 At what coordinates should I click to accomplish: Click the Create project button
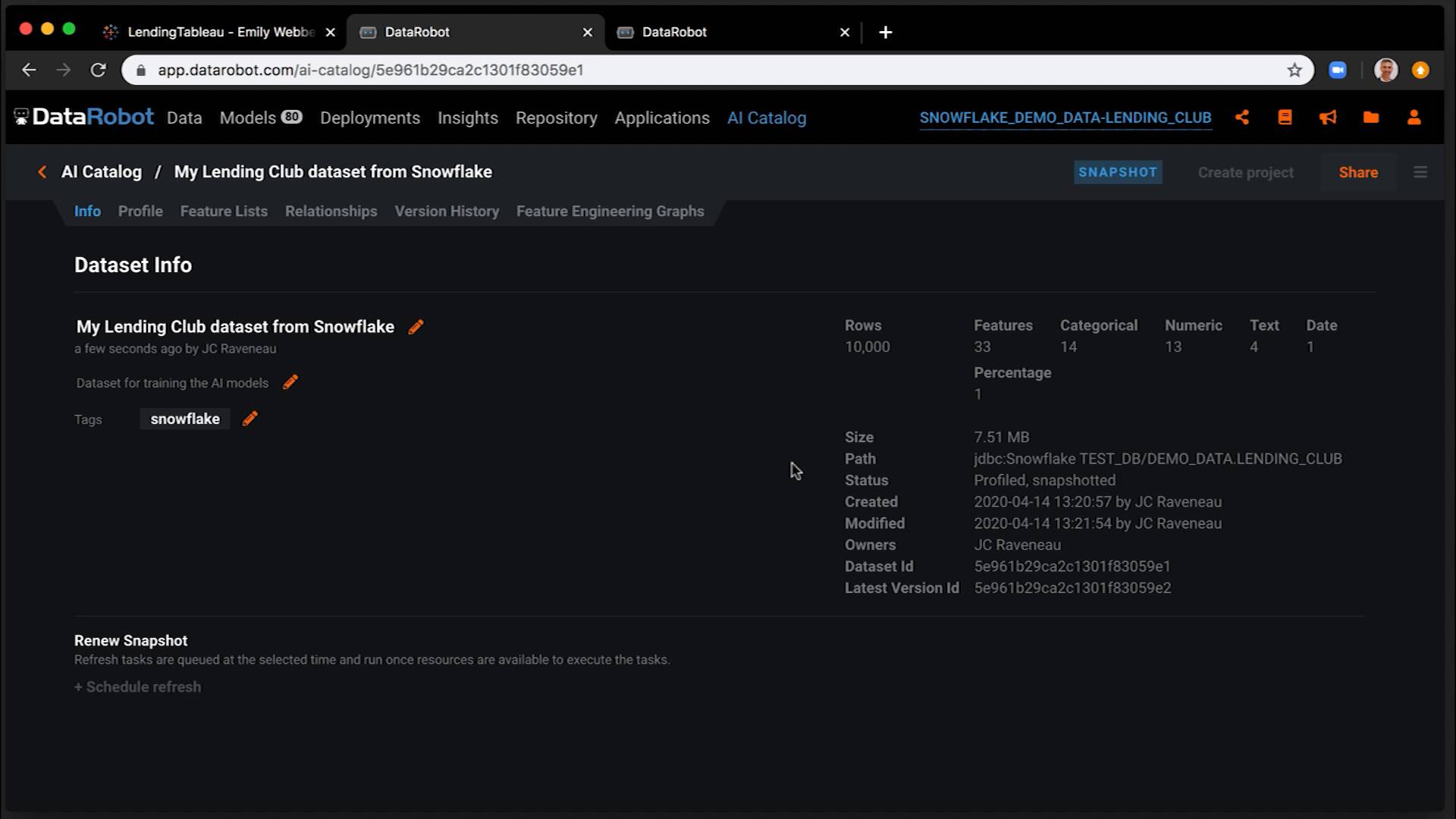1245,172
